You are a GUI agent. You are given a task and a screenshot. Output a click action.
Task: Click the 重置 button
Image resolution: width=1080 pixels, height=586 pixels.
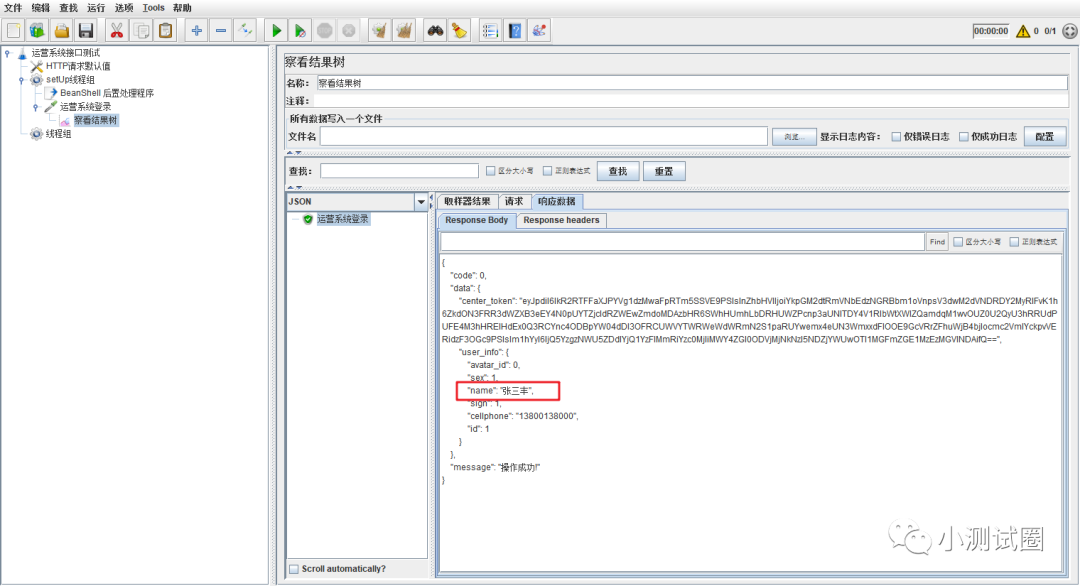(664, 171)
